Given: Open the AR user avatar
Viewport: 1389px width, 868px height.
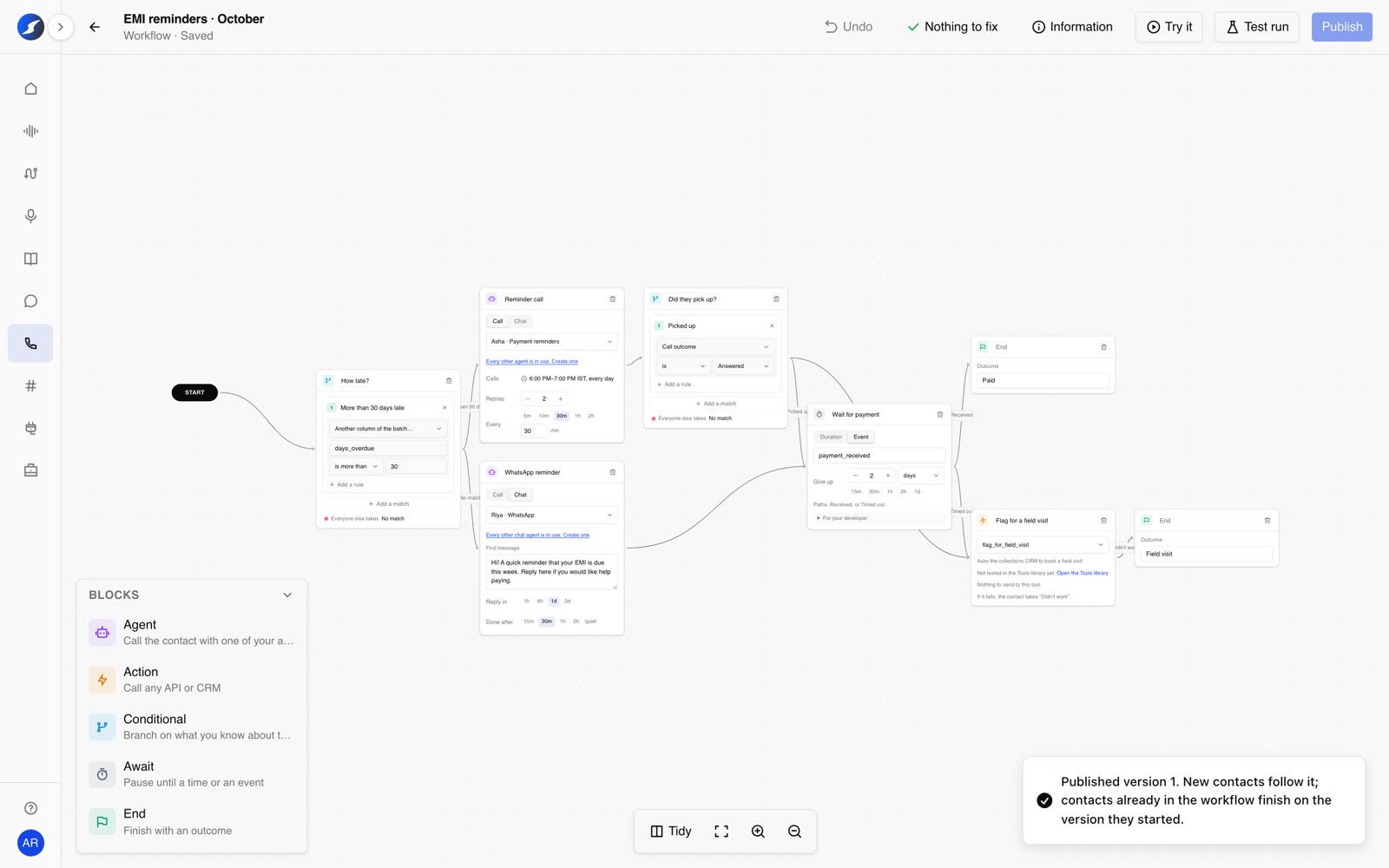Looking at the screenshot, I should 30,843.
